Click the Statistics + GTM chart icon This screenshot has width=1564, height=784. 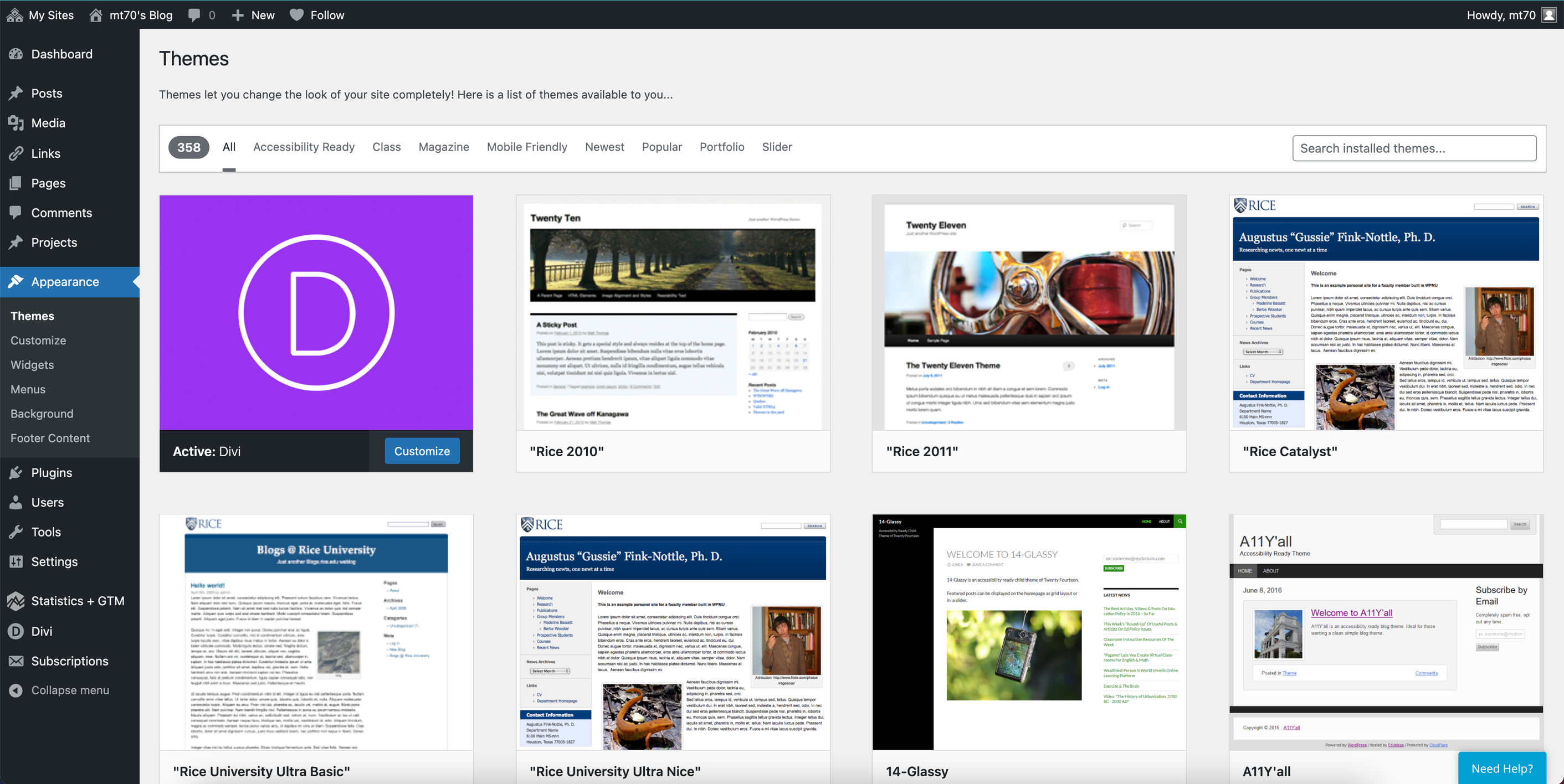tap(16, 601)
